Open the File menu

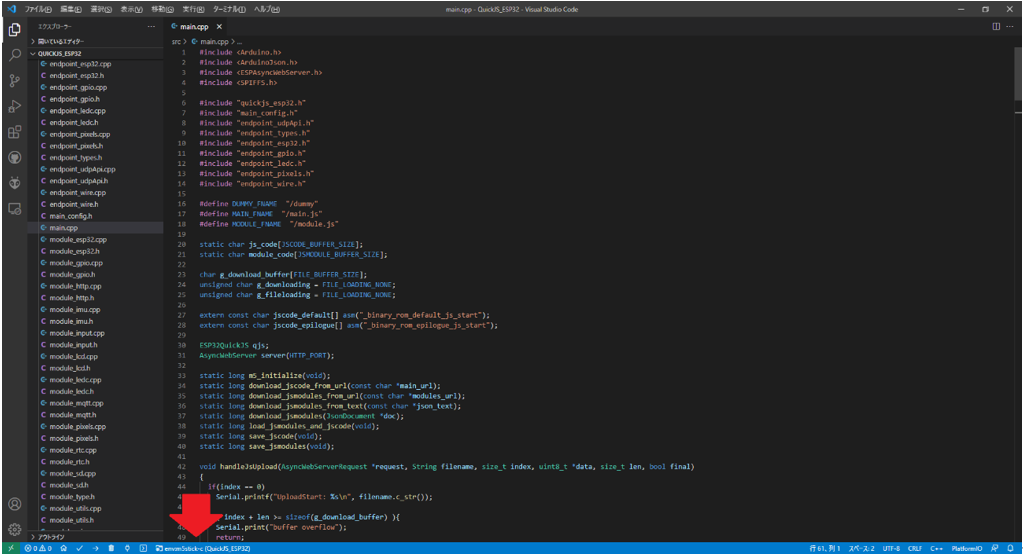point(38,9)
